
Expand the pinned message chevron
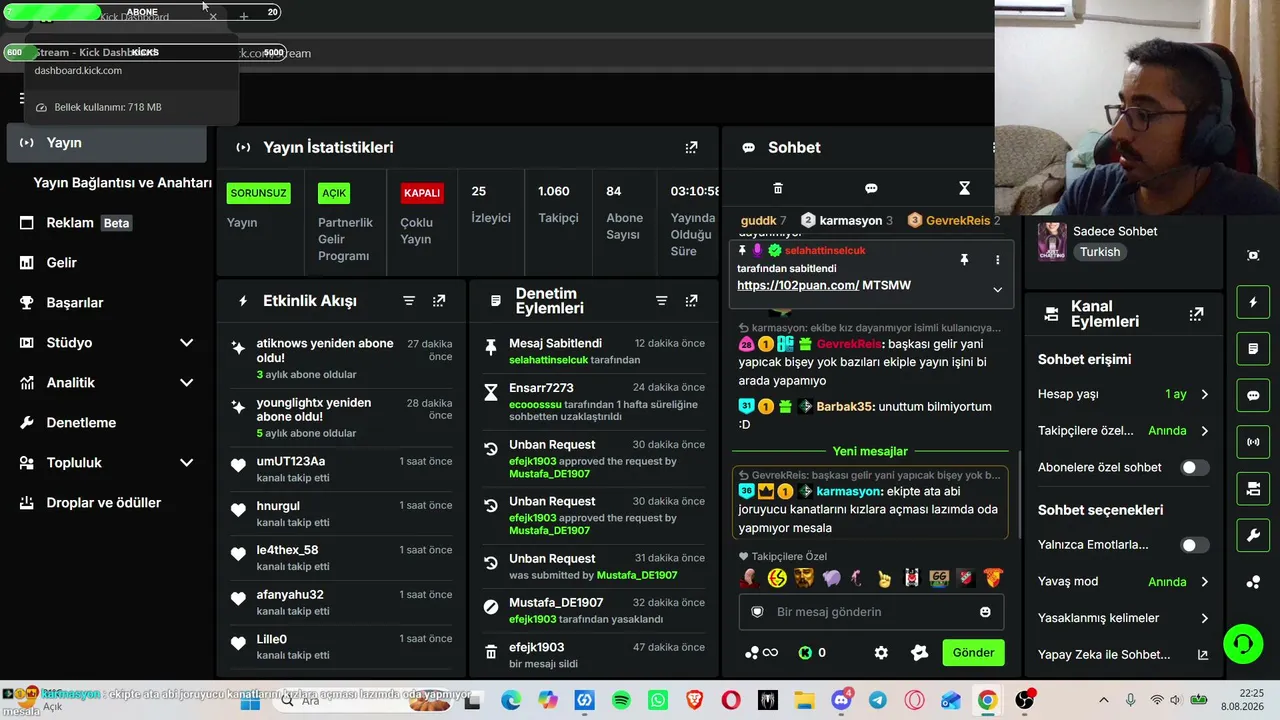(997, 289)
